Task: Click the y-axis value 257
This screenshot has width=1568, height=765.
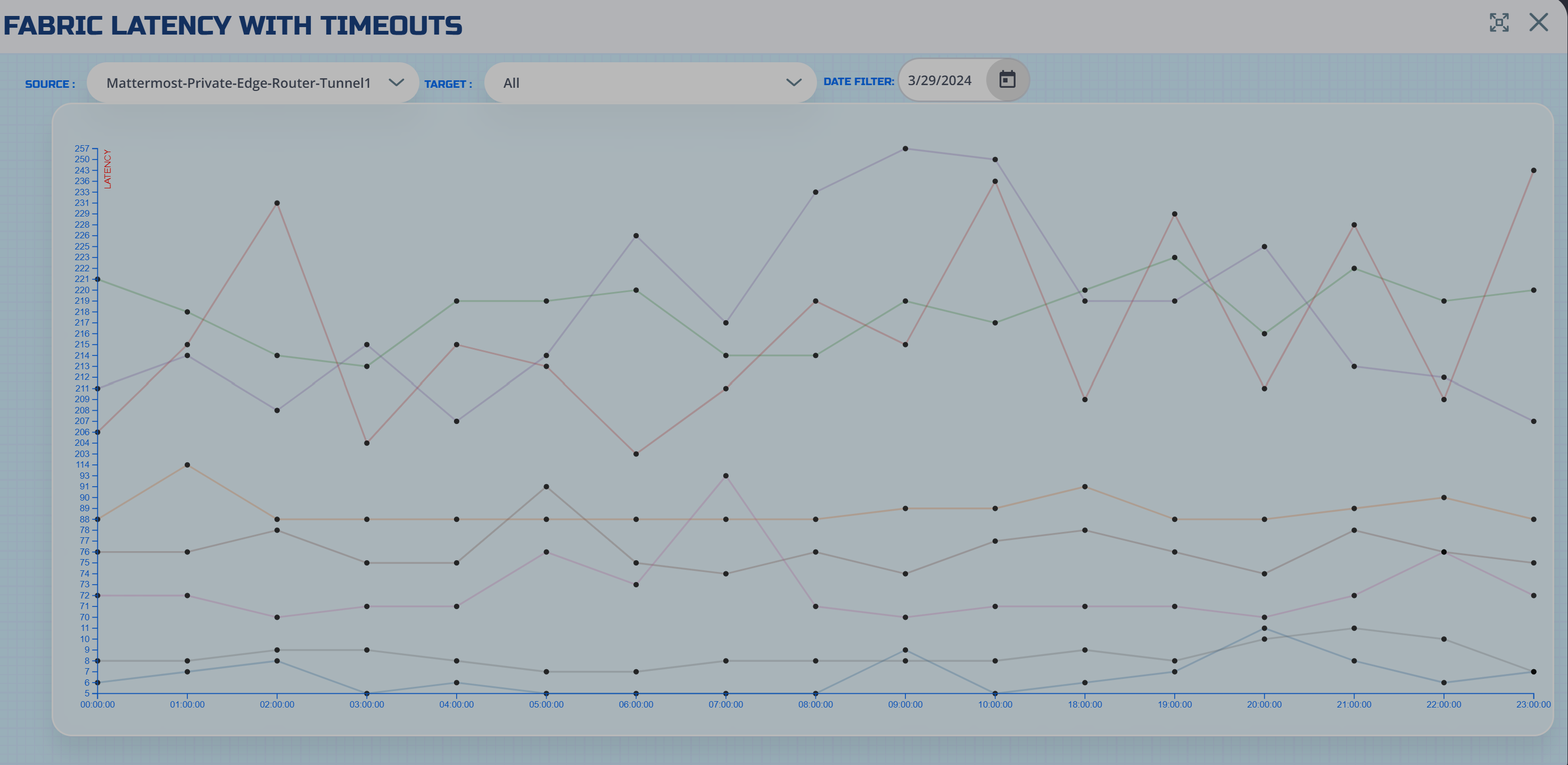Action: click(82, 148)
